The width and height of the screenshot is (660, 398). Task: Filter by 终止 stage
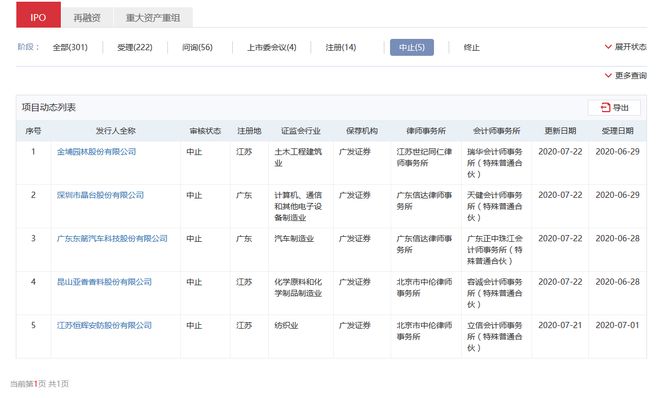click(x=471, y=48)
